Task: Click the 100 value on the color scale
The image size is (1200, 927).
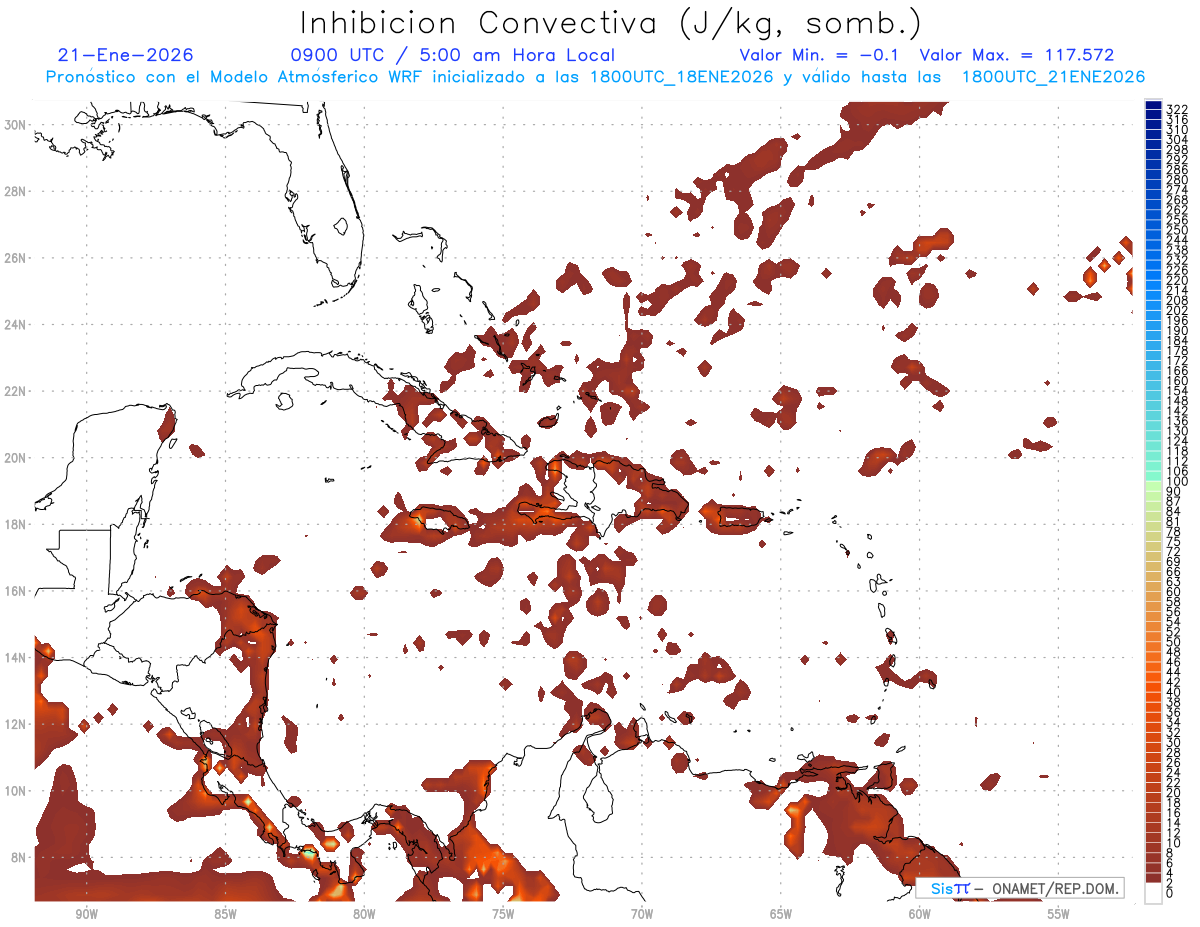Action: click(1177, 482)
